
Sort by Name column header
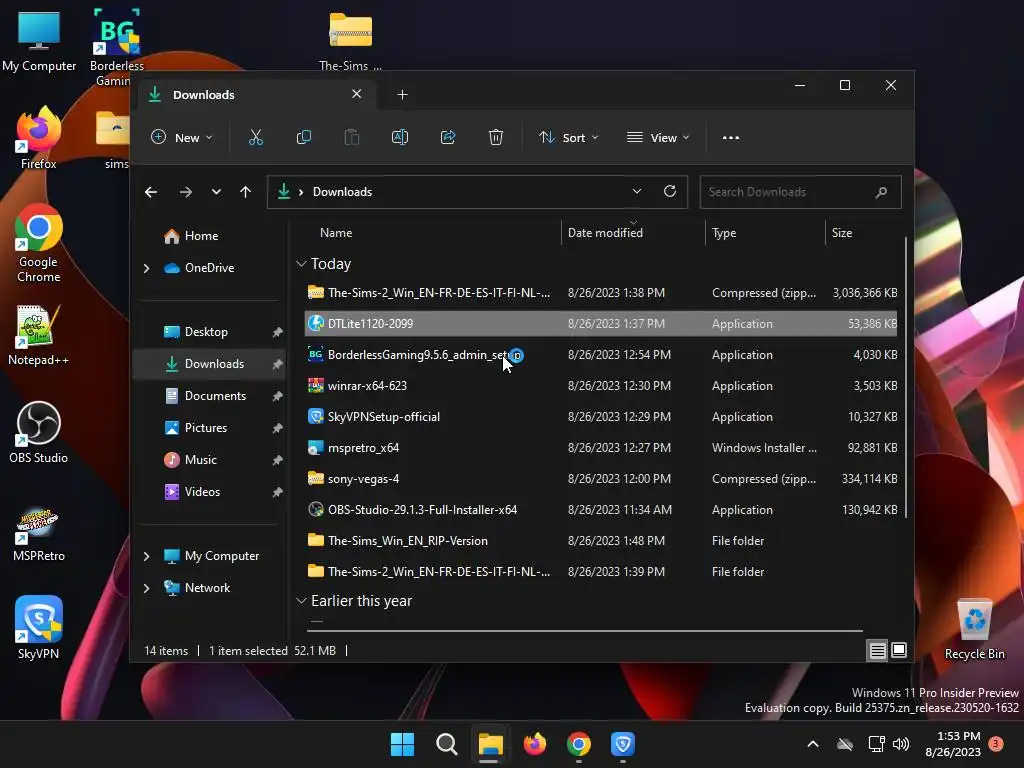[x=431, y=232]
